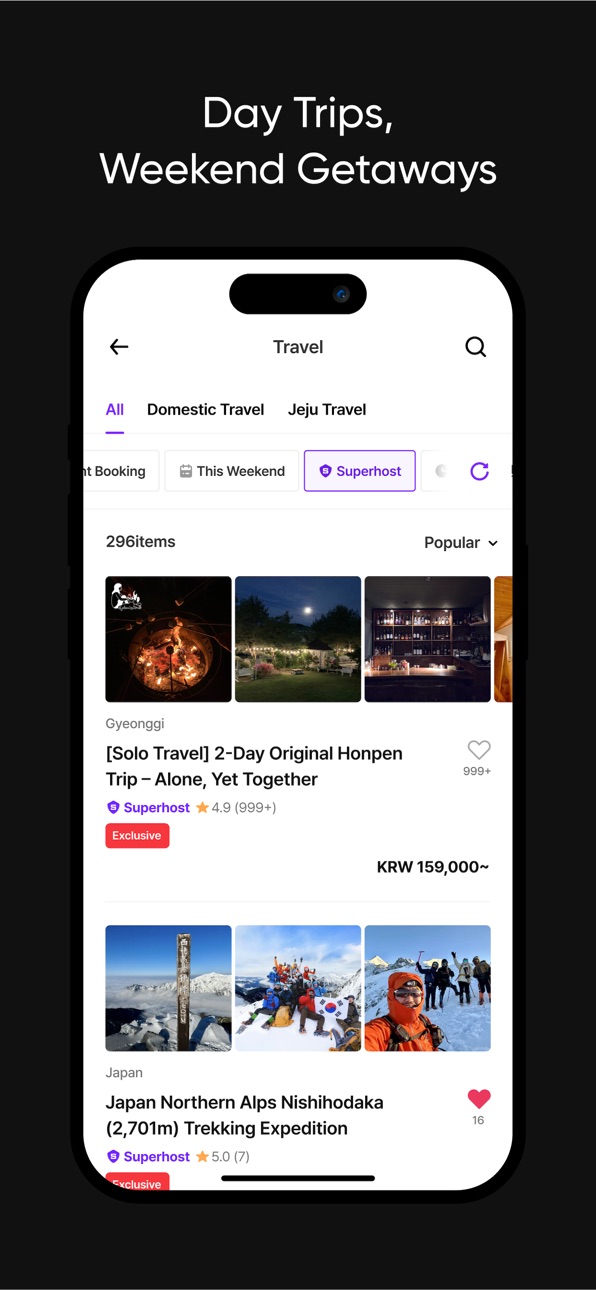Click the 296items count text
The image size is (596, 1290).
[141, 542]
